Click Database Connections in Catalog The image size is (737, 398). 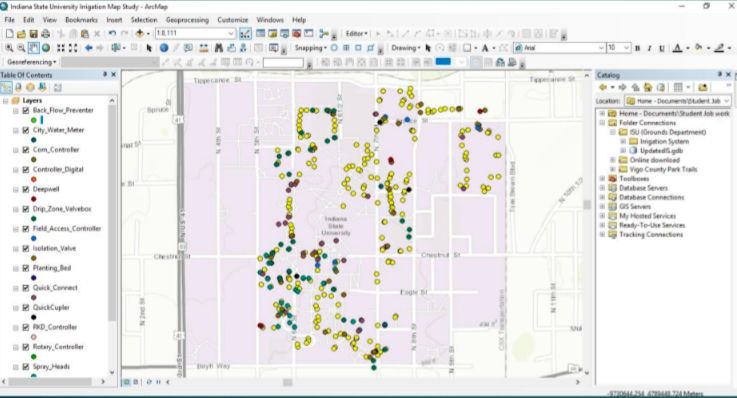[x=651, y=197]
